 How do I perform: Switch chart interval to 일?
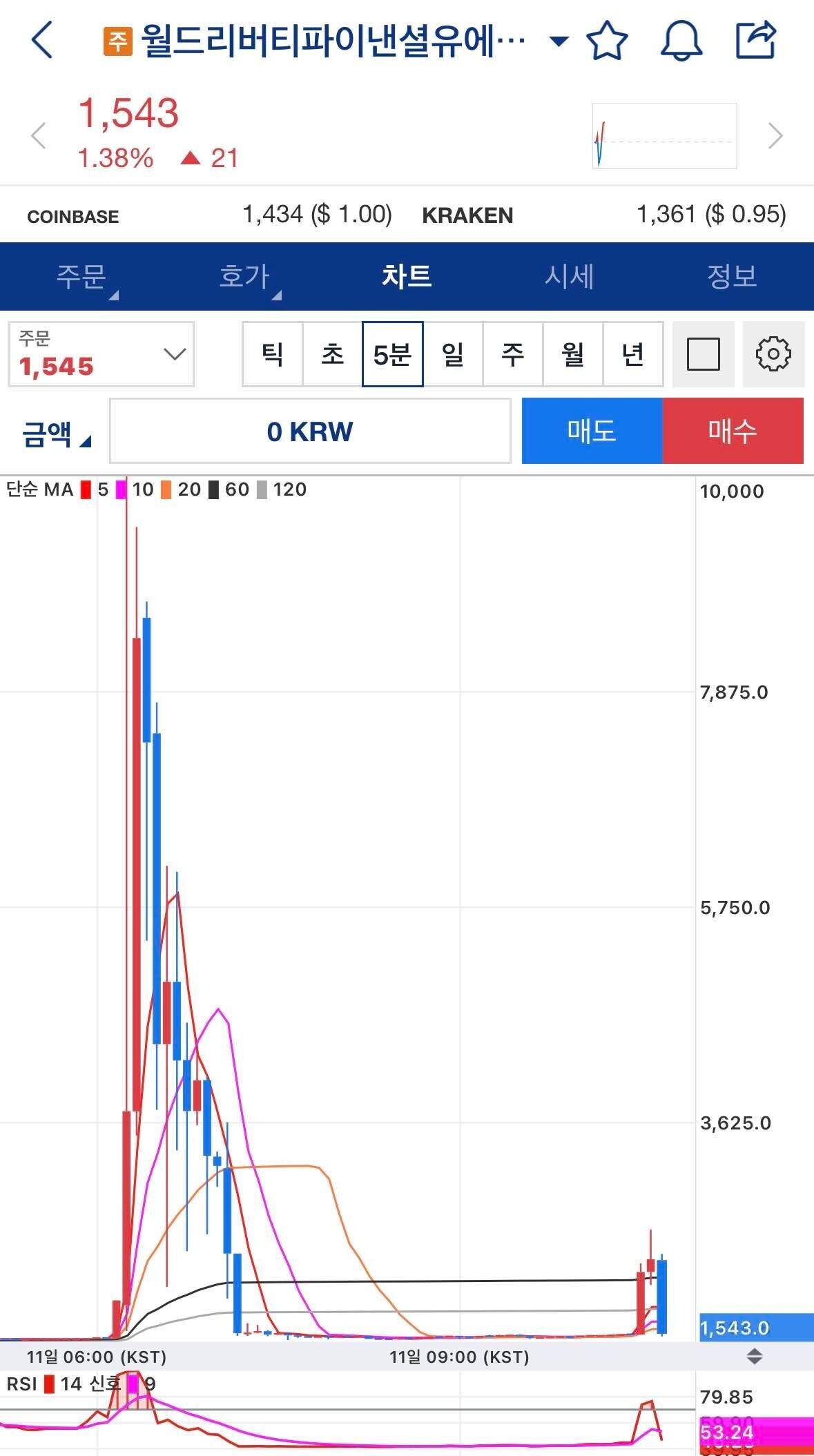tap(453, 354)
